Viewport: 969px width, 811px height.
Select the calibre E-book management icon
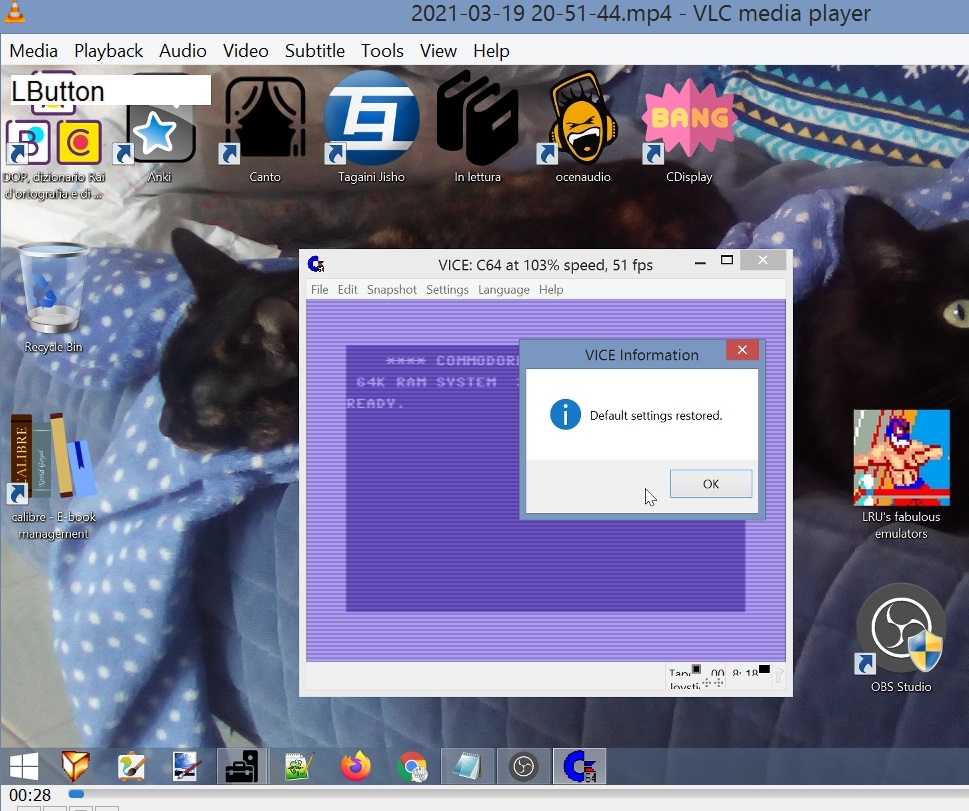pyautogui.click(x=53, y=476)
